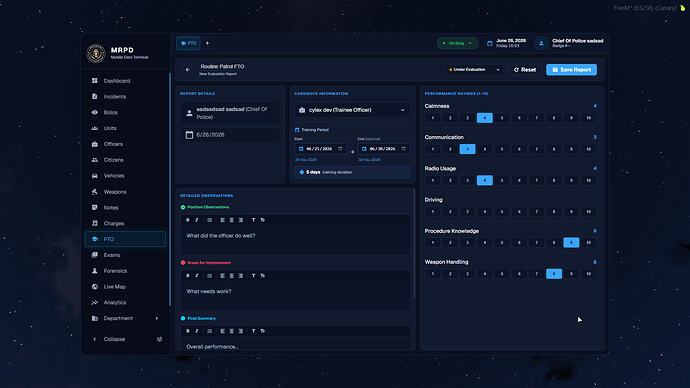690x388 pixels.
Task: Open the user profile avatar icon
Action: click(x=541, y=43)
